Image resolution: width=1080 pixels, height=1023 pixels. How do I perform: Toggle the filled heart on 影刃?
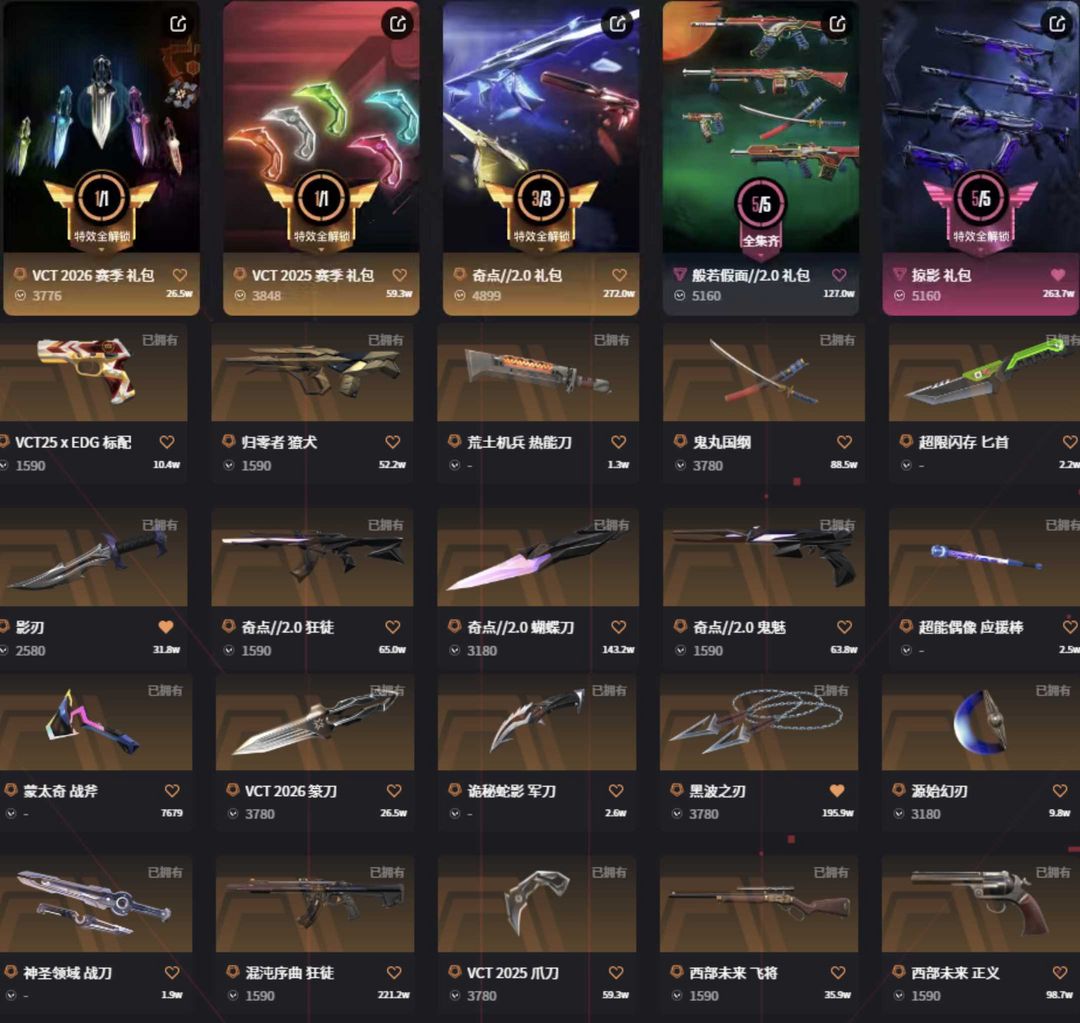(x=166, y=627)
